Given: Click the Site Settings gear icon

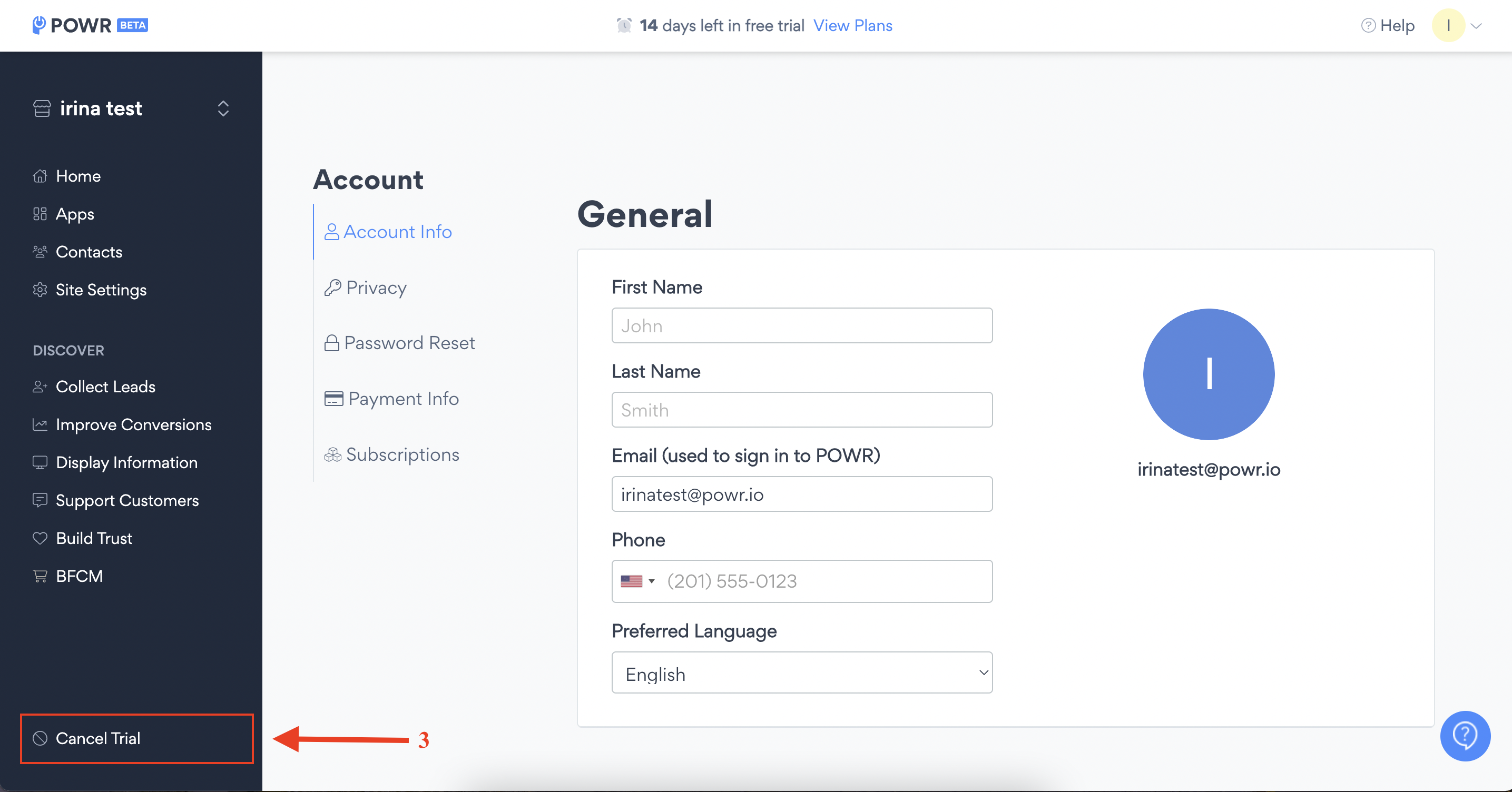Looking at the screenshot, I should tap(40, 290).
